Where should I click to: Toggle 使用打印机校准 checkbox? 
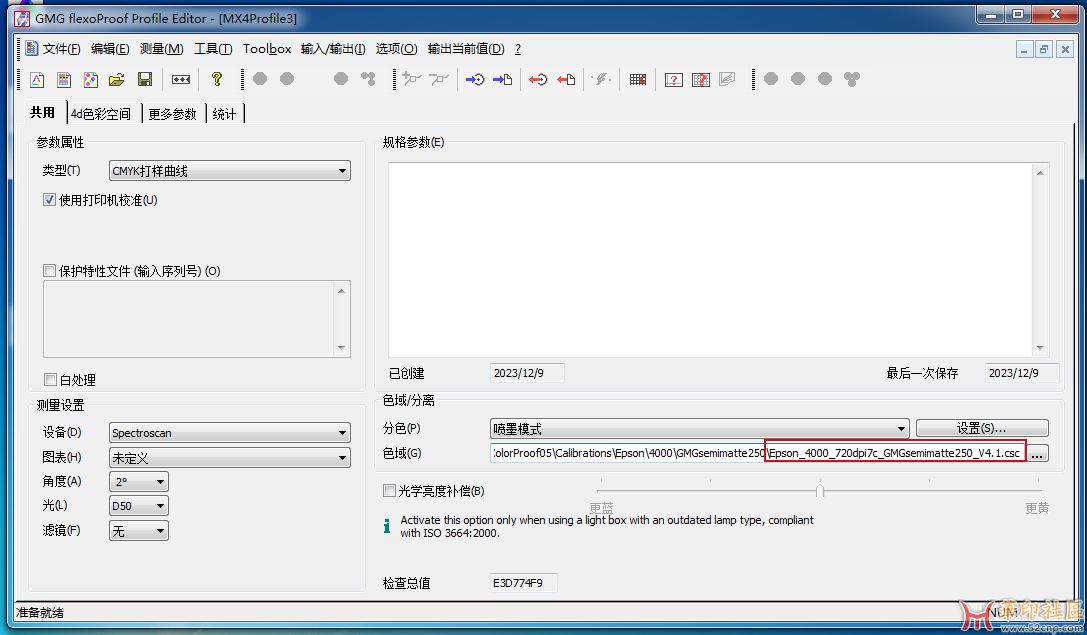(49, 200)
